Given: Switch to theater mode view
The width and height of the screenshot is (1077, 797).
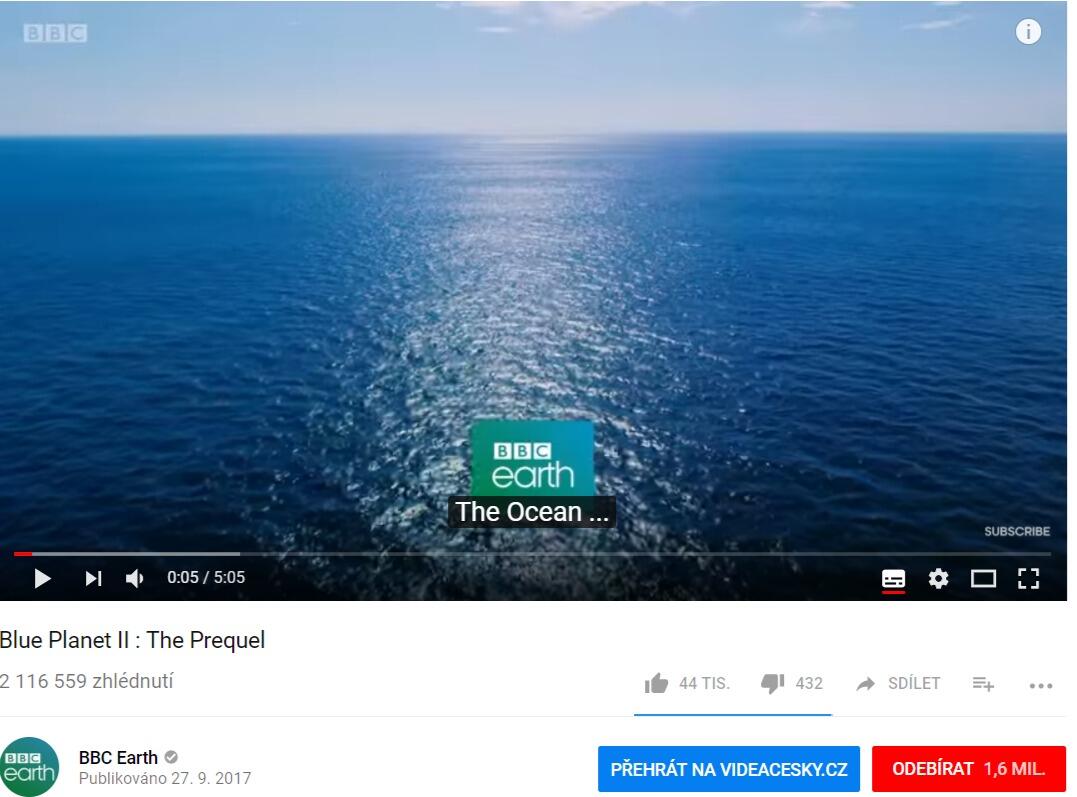Looking at the screenshot, I should tap(983, 579).
